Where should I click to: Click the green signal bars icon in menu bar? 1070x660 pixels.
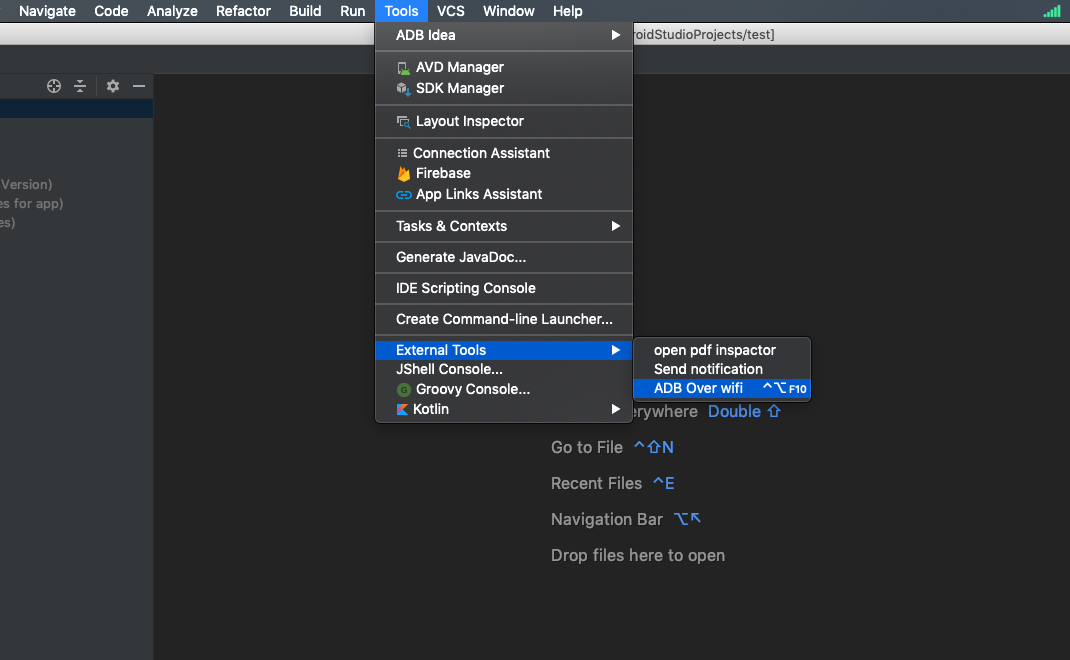click(x=1052, y=11)
